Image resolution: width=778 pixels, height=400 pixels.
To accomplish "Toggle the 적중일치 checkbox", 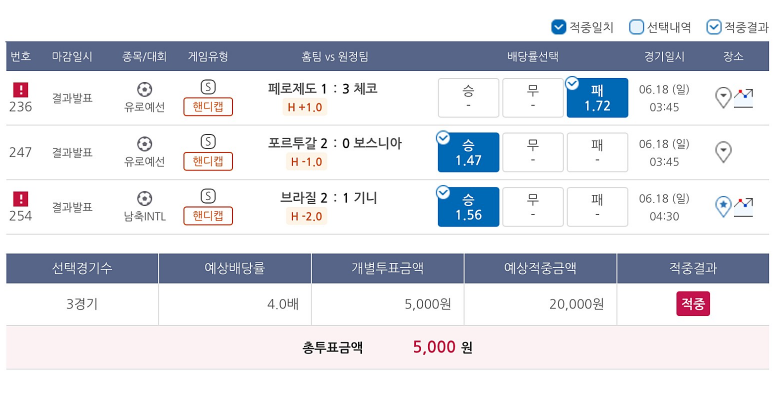I will tap(559, 27).
